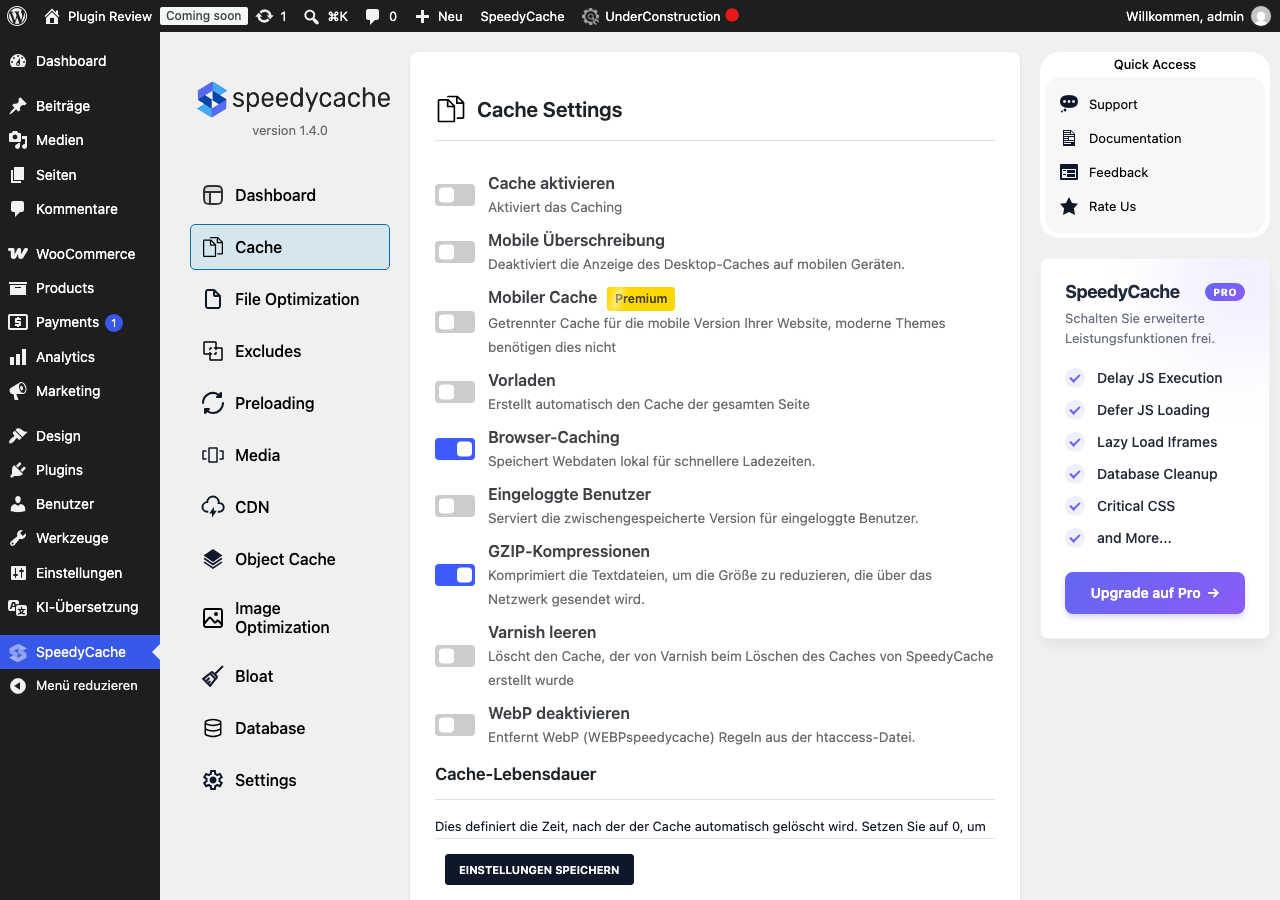Click the Database cylinder icon
This screenshot has width=1280, height=900.
(213, 728)
